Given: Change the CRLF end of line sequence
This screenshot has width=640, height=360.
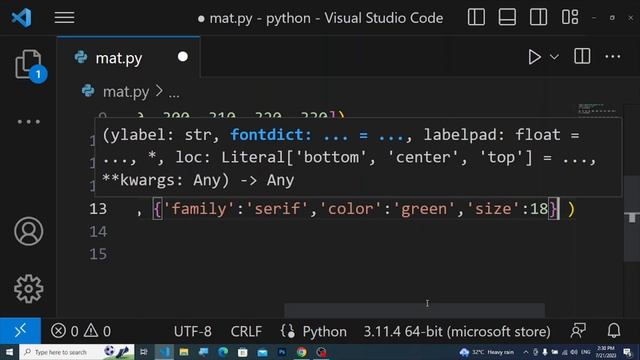Looking at the screenshot, I should point(246,331).
